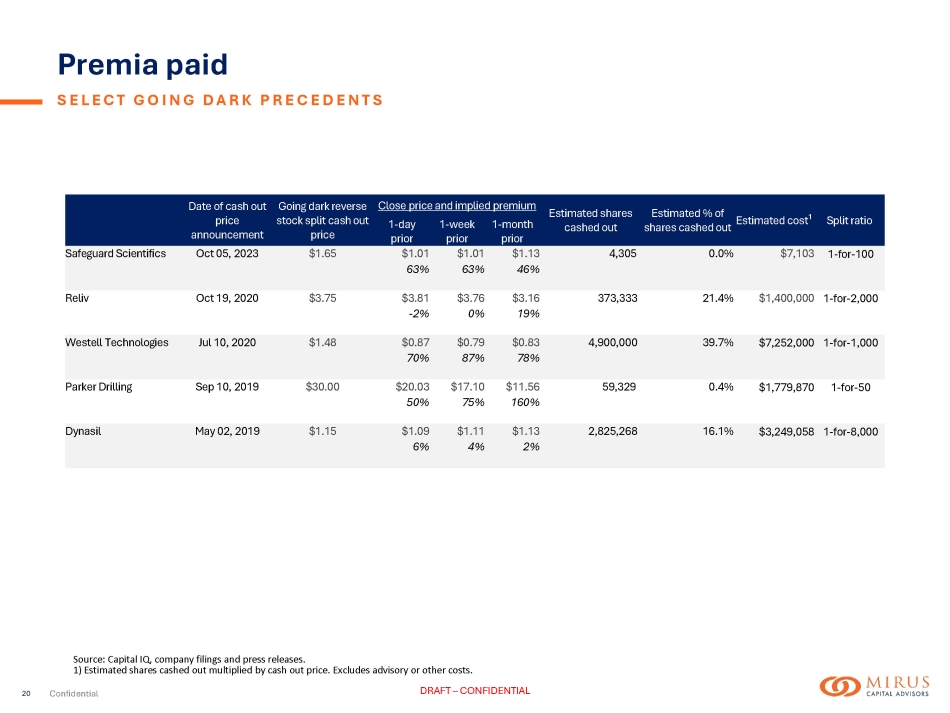
Task: Click Parker Drilling's 1-week price '$17.10'
Action: click(x=467, y=386)
